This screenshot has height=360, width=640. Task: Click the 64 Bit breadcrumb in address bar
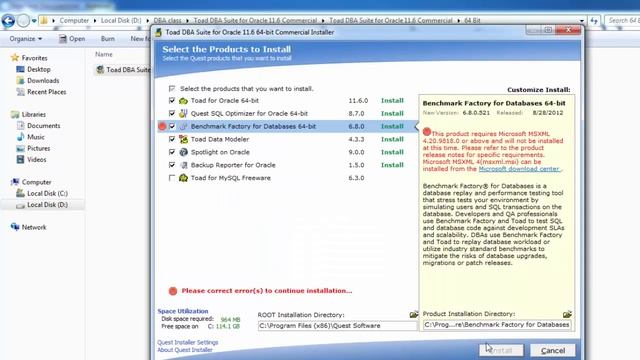pos(472,20)
